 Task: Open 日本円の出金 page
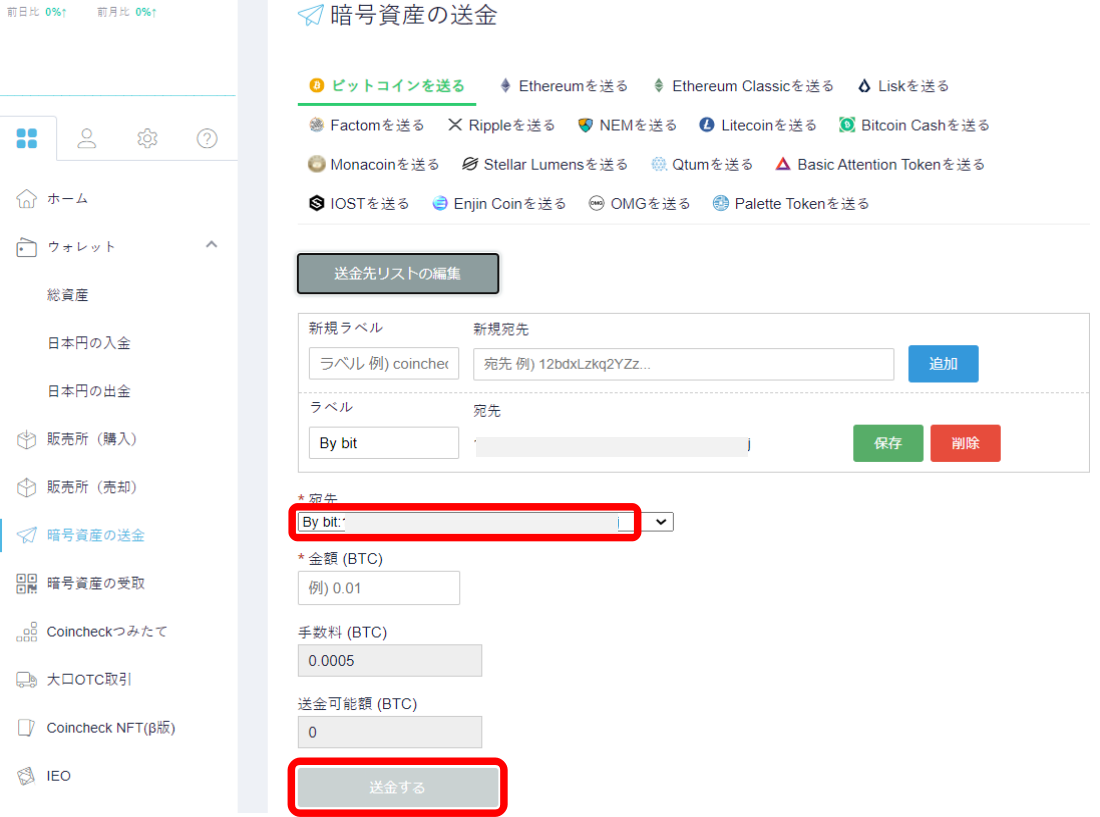(88, 391)
